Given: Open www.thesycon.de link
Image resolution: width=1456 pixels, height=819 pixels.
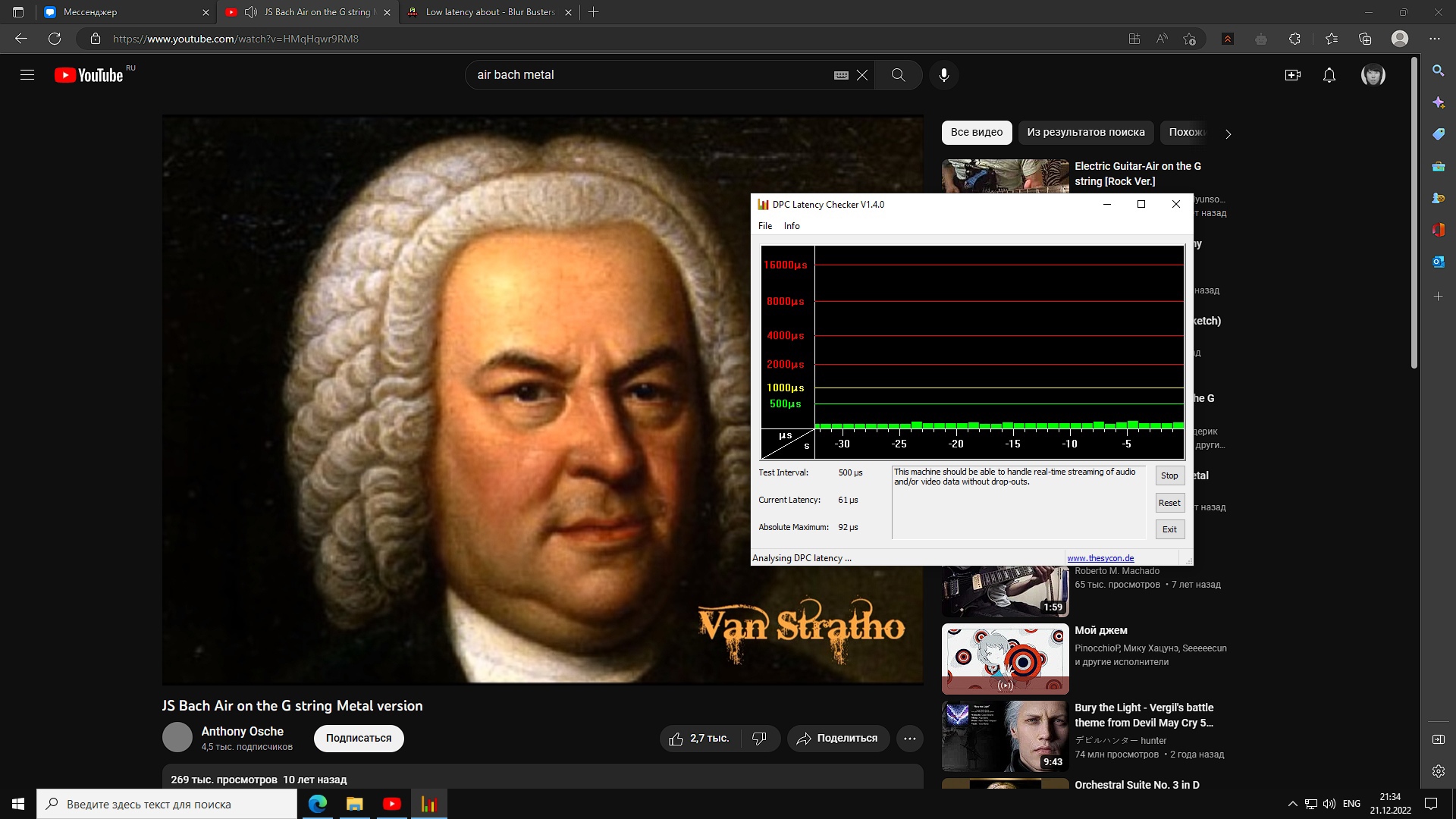Looking at the screenshot, I should click(1100, 558).
